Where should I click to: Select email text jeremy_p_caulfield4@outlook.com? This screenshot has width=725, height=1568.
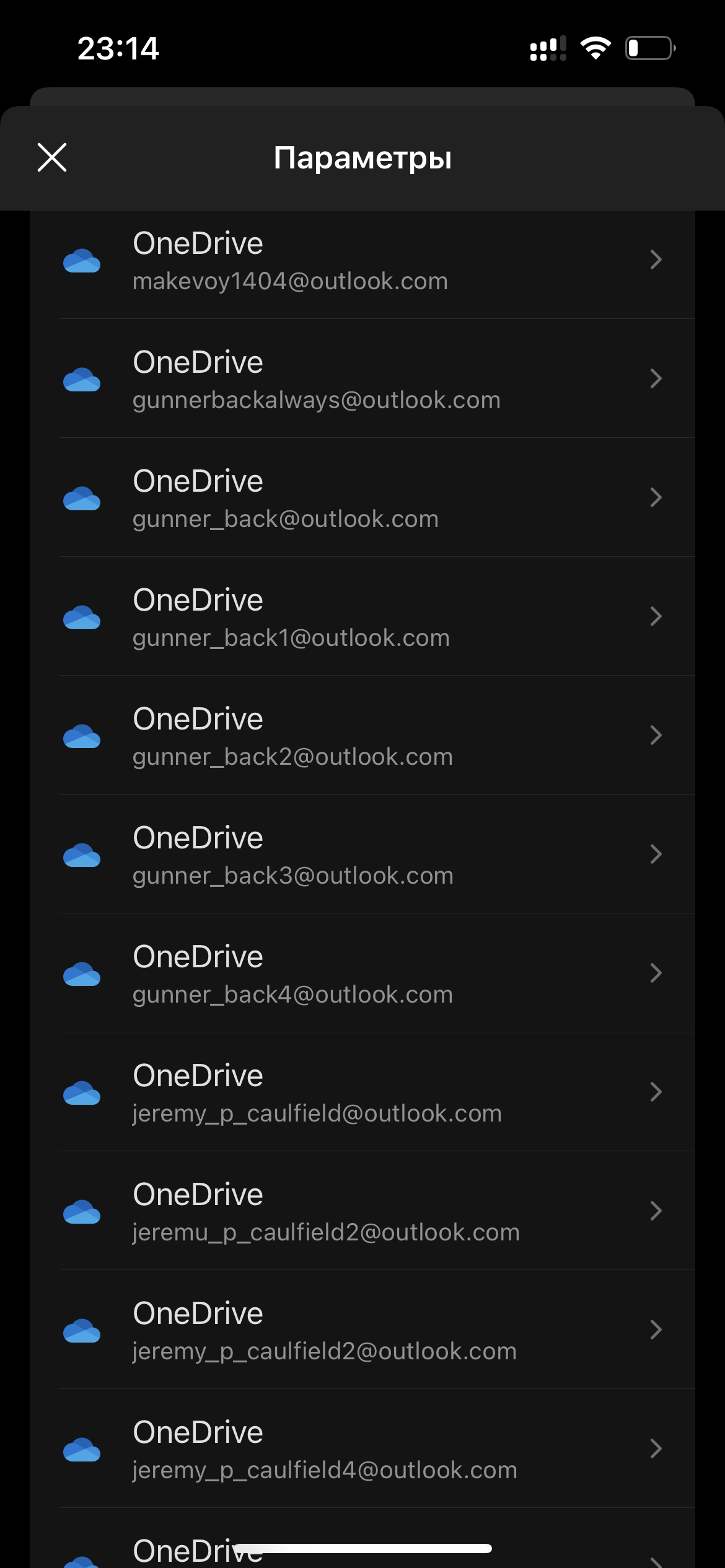tap(325, 1471)
